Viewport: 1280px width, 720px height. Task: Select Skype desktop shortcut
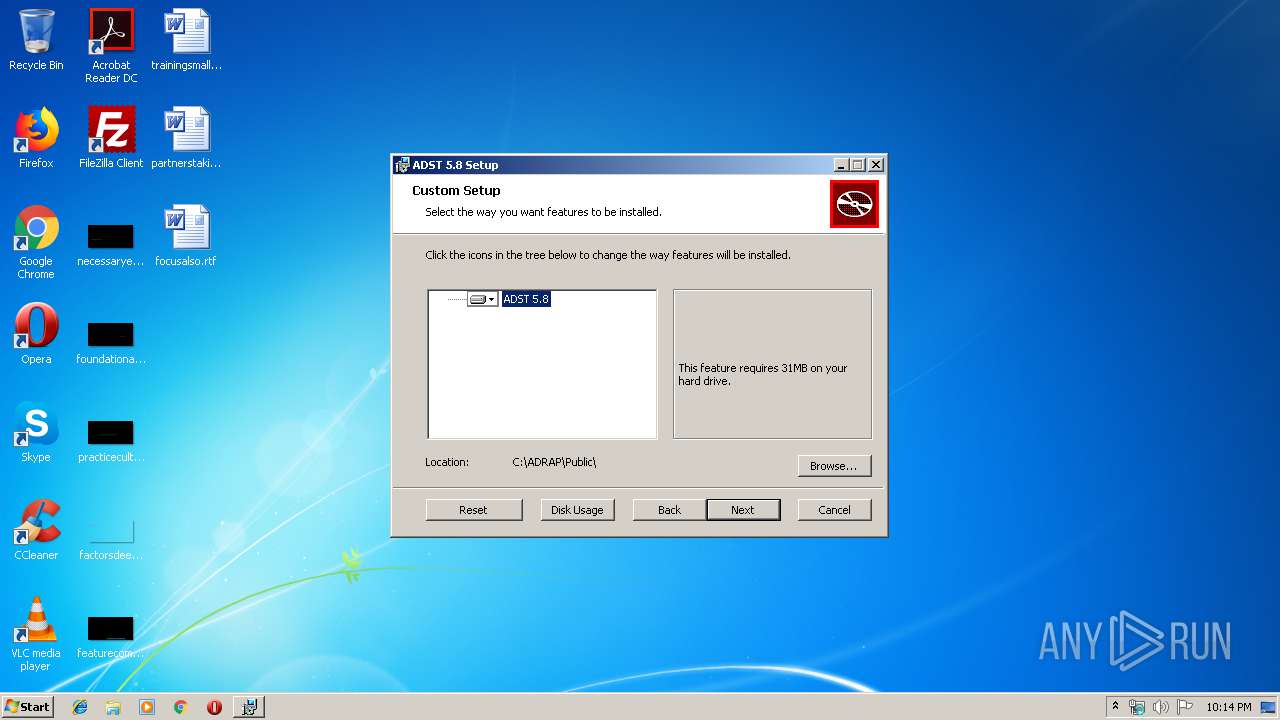[36, 432]
